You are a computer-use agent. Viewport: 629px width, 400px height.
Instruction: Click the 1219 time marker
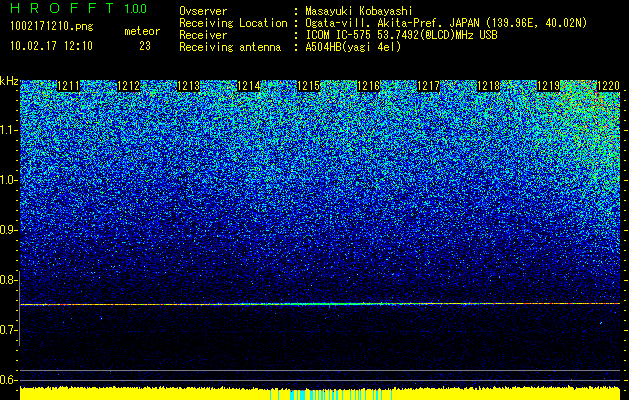[548, 85]
